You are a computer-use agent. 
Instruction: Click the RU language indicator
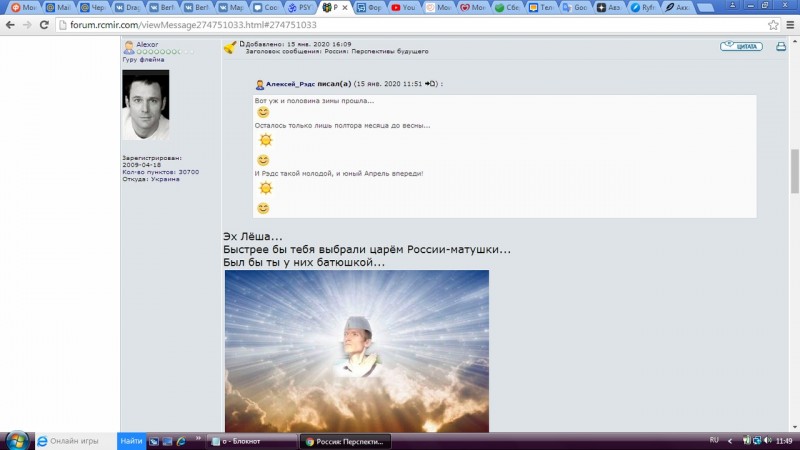click(714, 440)
